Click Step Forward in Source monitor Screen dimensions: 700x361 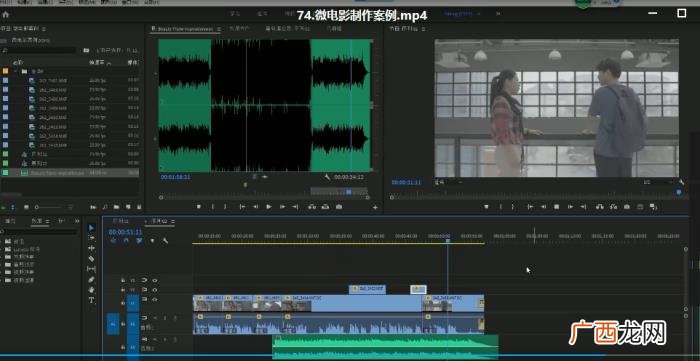pyautogui.click(x=282, y=207)
